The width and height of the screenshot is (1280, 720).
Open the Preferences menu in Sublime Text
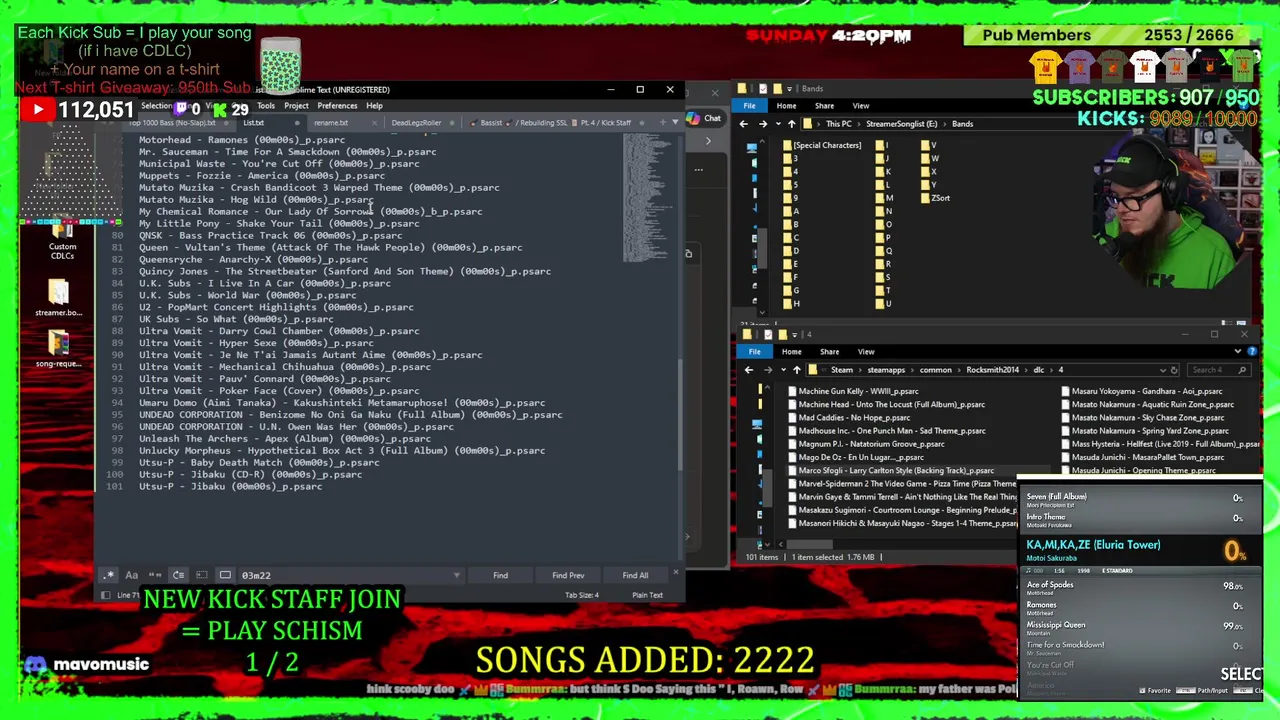click(337, 106)
